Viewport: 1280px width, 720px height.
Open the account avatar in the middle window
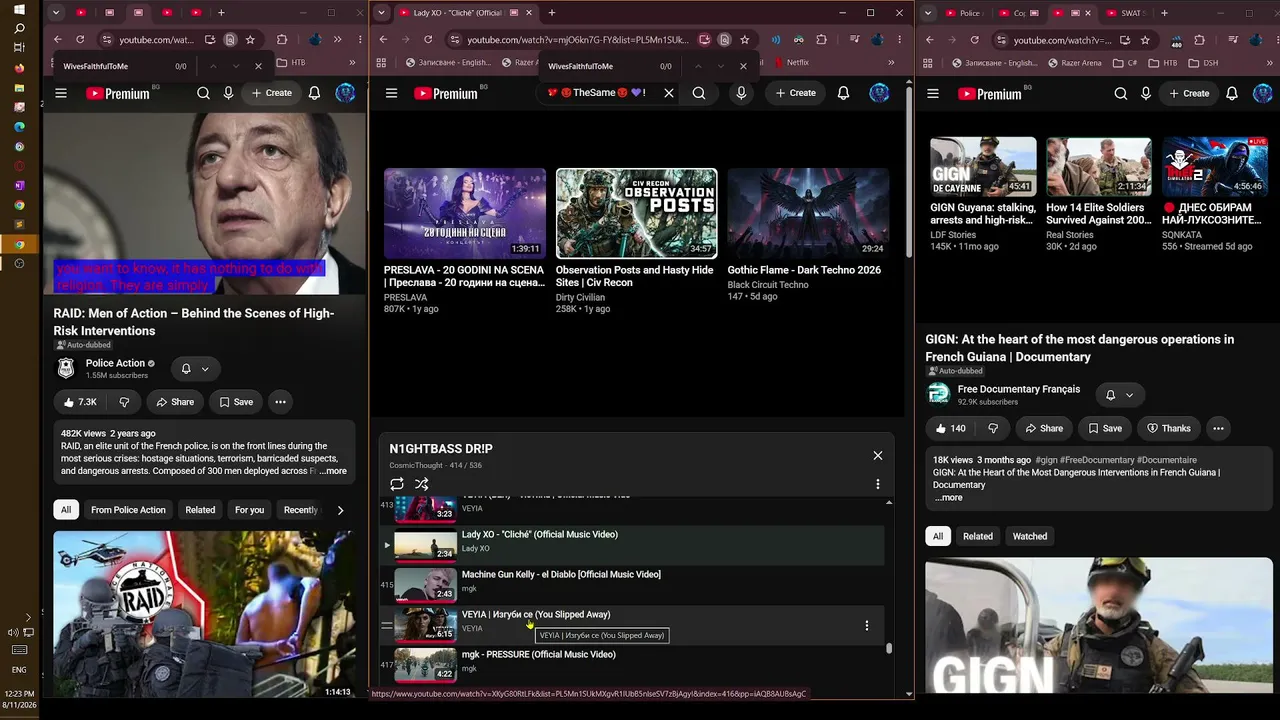click(879, 93)
